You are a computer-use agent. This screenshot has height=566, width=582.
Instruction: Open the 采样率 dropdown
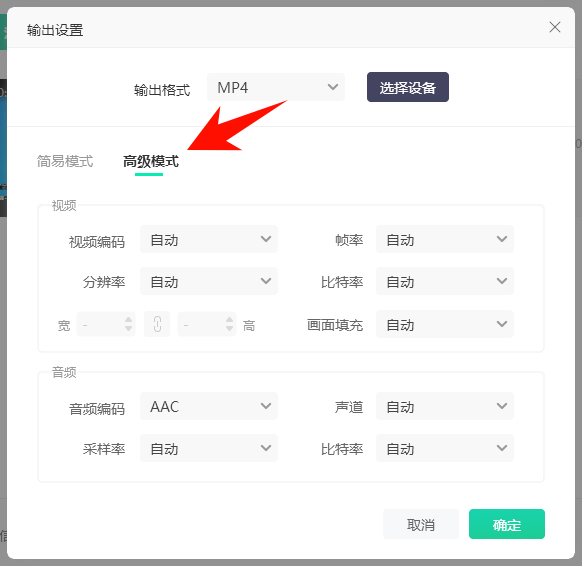209,448
